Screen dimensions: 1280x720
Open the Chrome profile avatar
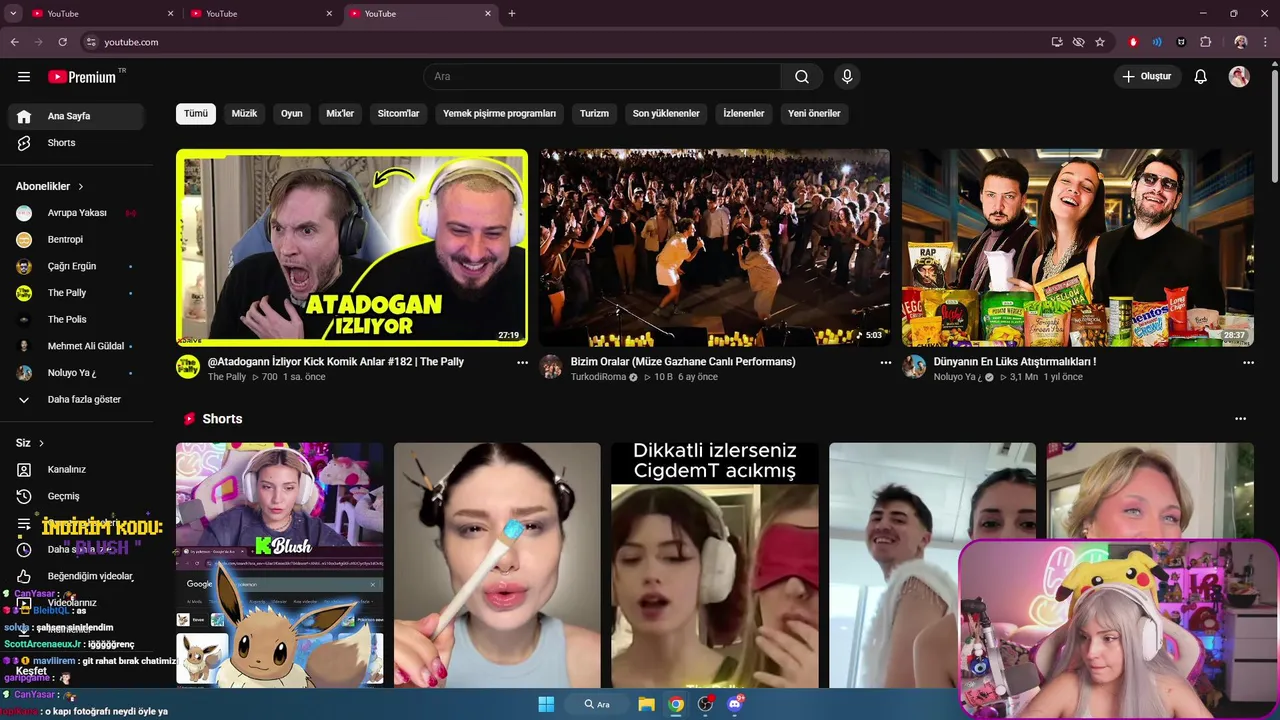pos(1241,42)
